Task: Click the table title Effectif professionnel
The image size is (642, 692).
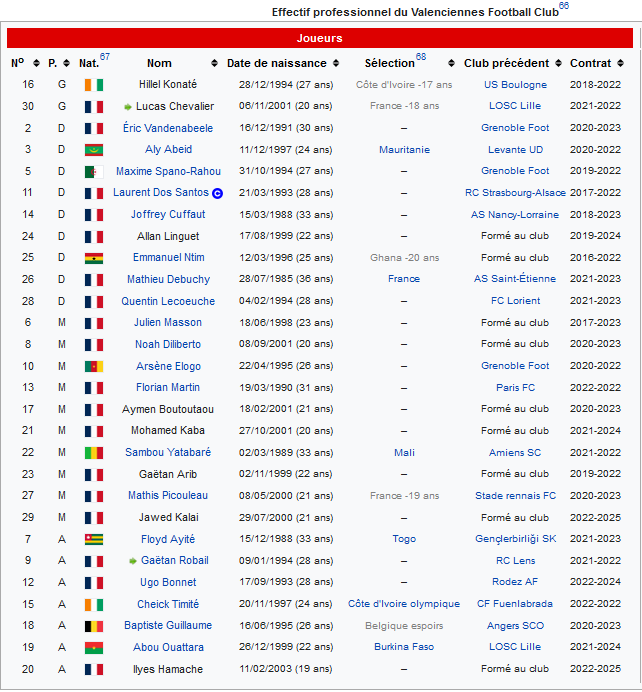Action: [415, 12]
